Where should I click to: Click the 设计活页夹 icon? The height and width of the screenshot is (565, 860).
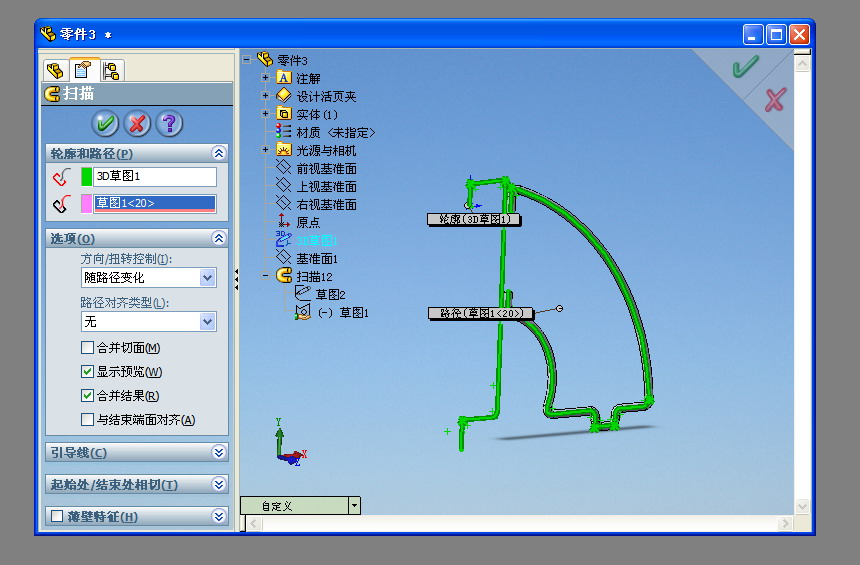[x=284, y=95]
